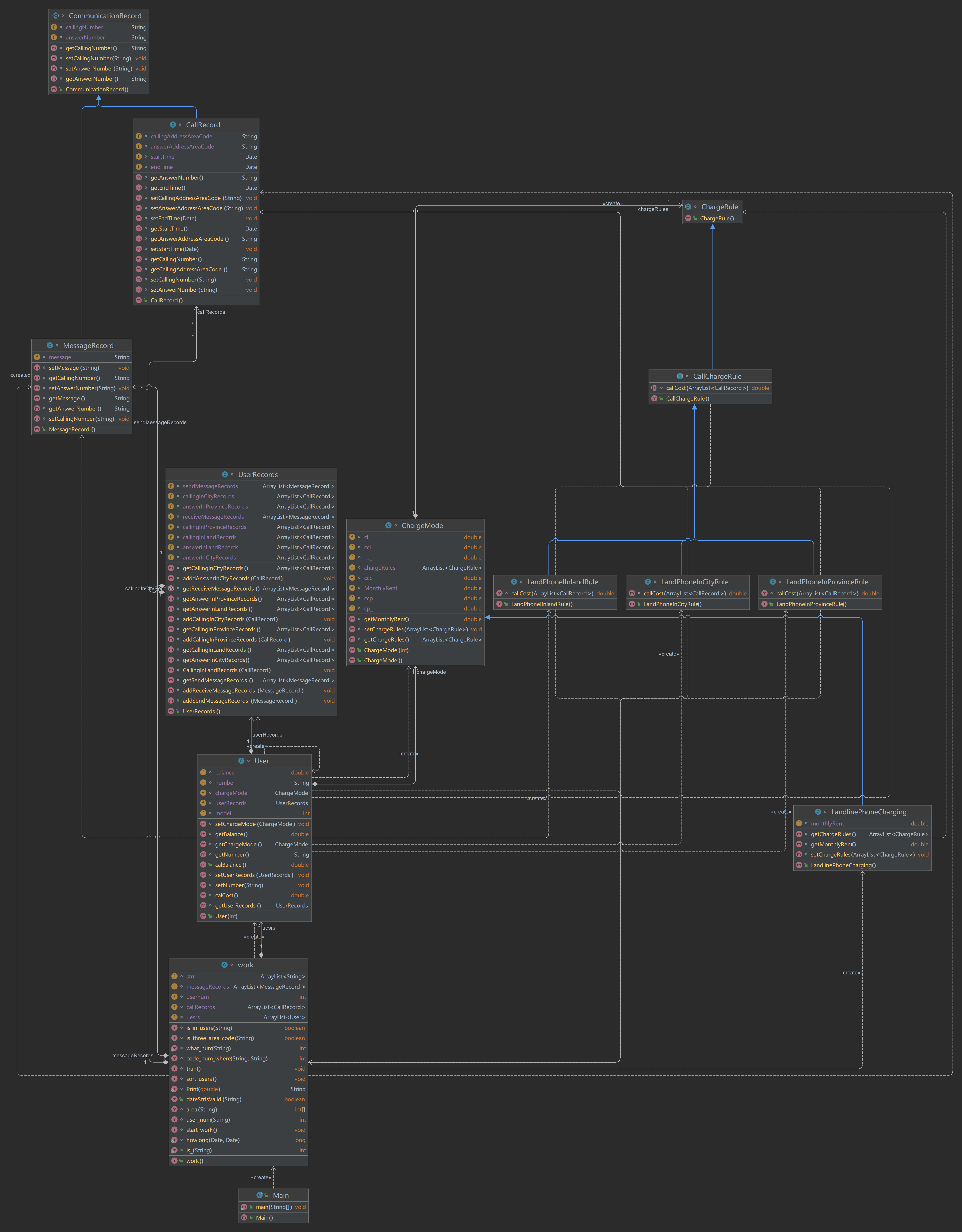
Task: Click the sendMessageRecords field in UserRecords
Action: click(210, 486)
